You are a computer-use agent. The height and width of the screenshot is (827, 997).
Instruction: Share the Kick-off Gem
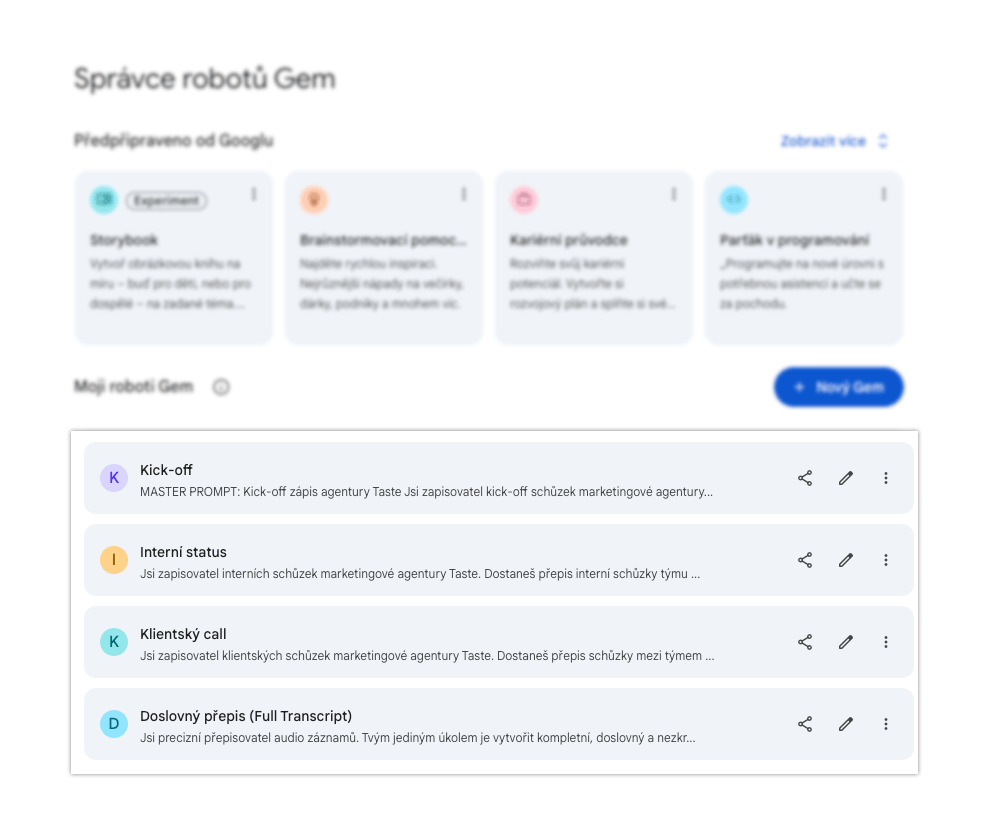(805, 478)
